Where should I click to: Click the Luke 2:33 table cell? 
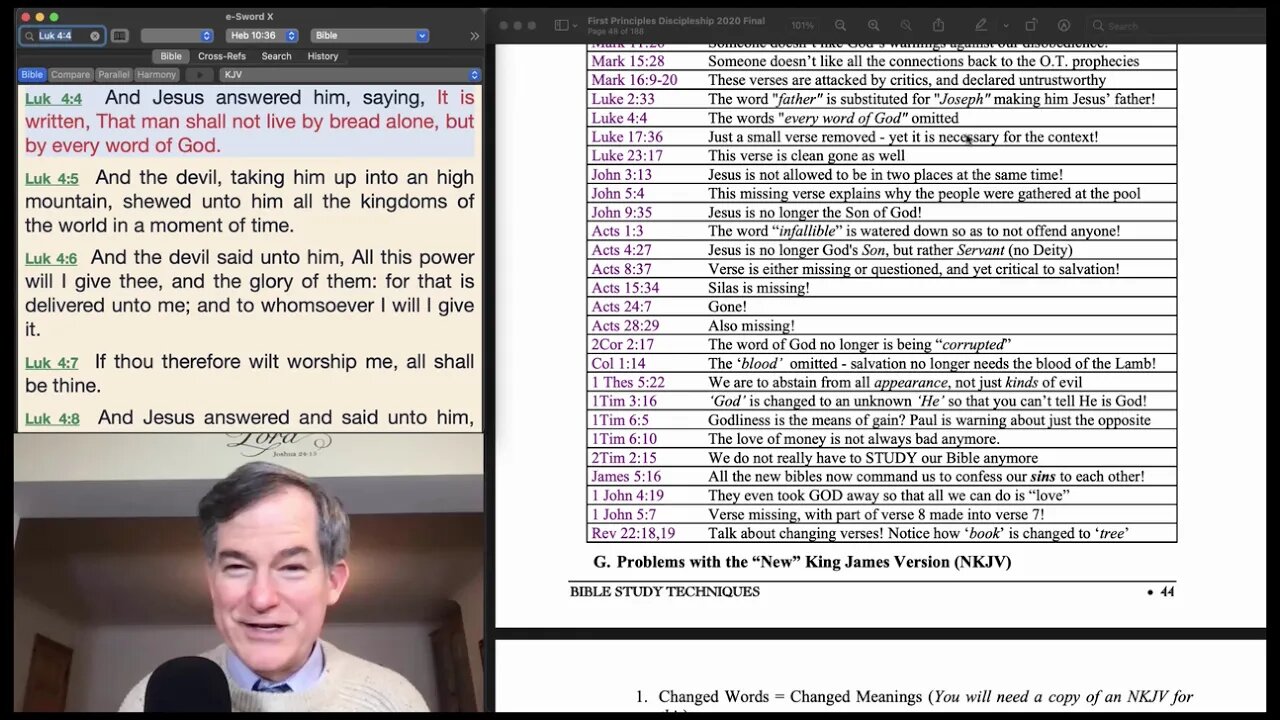tap(623, 99)
